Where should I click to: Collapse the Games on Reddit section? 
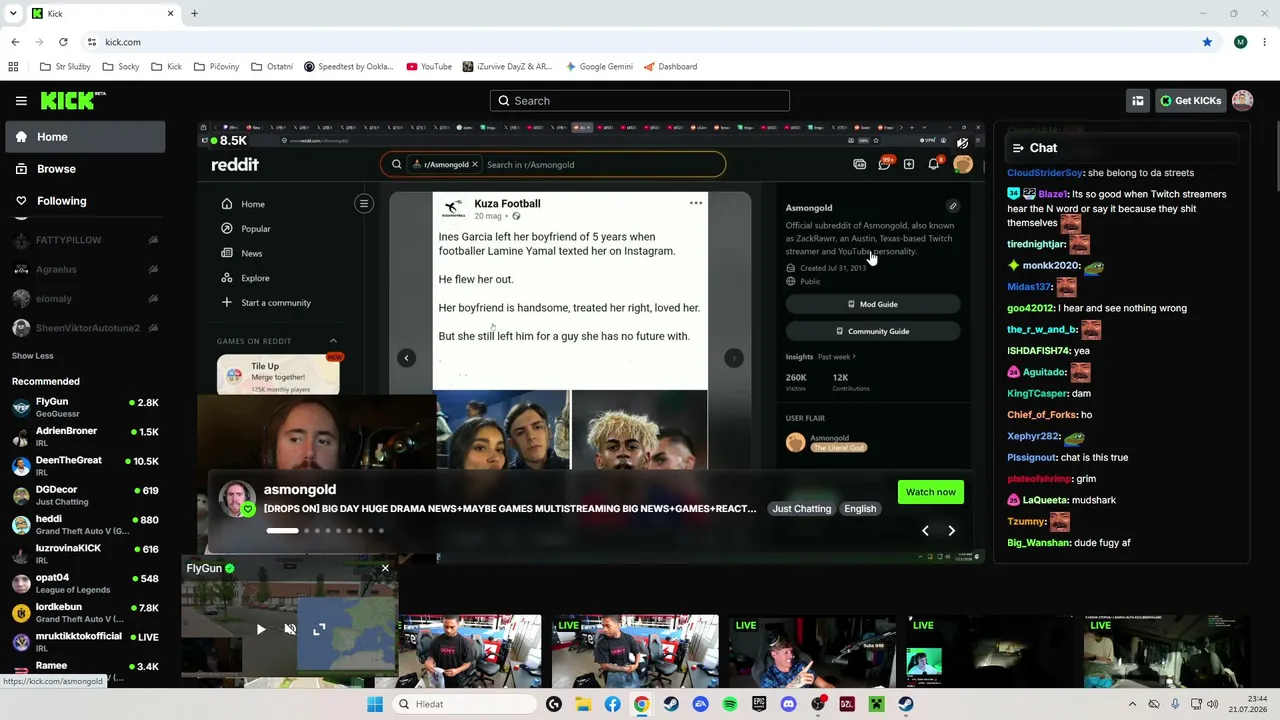(x=333, y=341)
